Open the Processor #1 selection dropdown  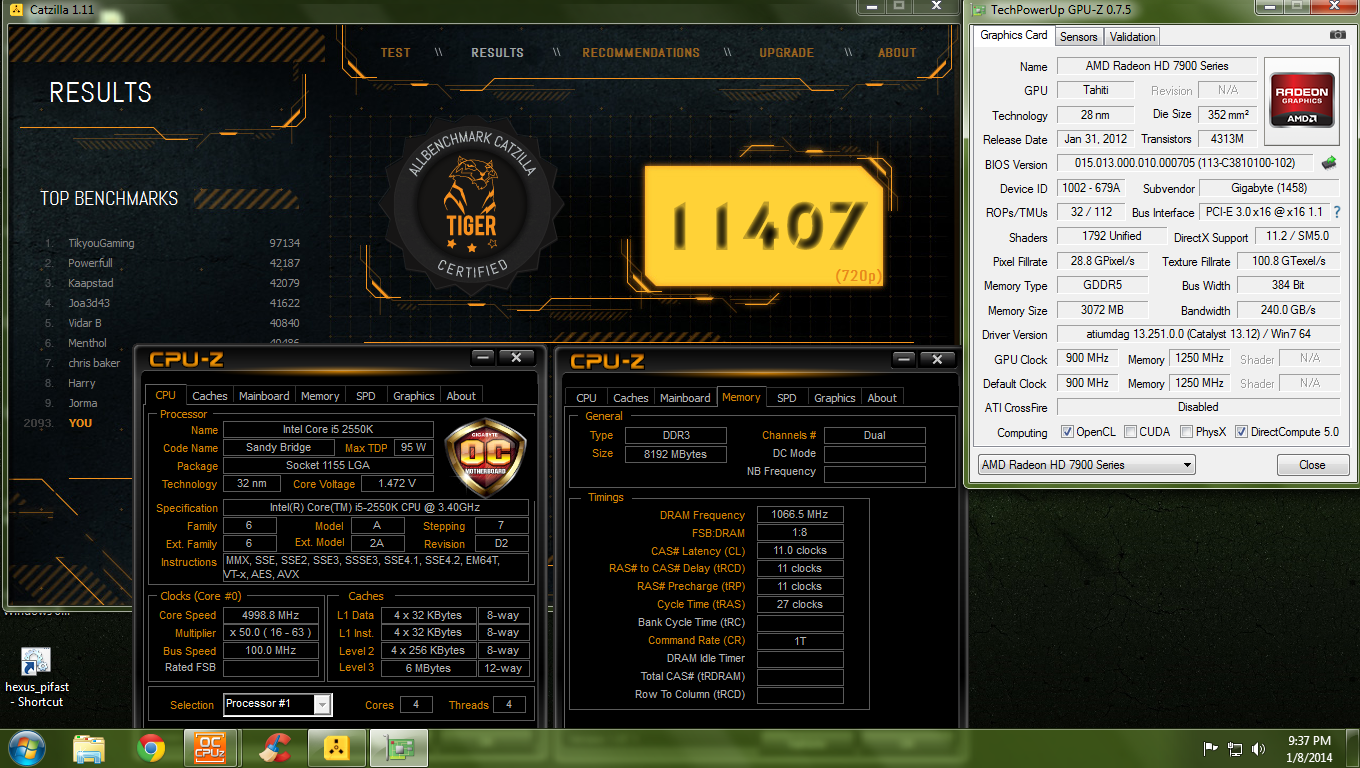coord(278,704)
